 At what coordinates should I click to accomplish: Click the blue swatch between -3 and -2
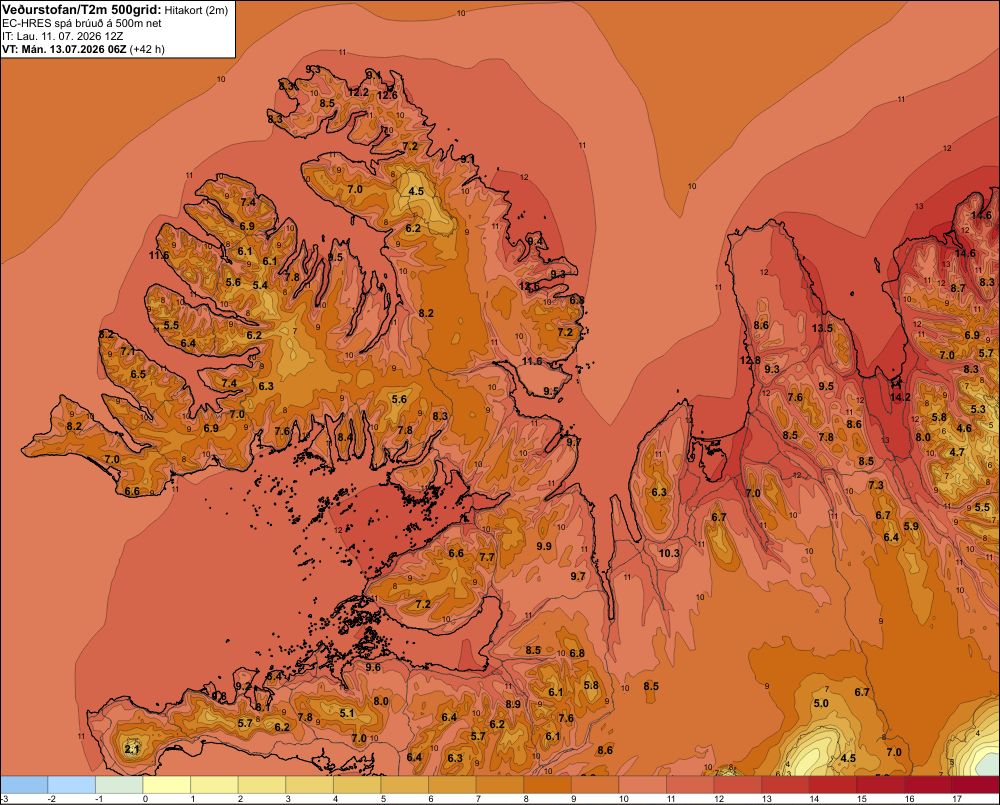pyautogui.click(x=24, y=784)
